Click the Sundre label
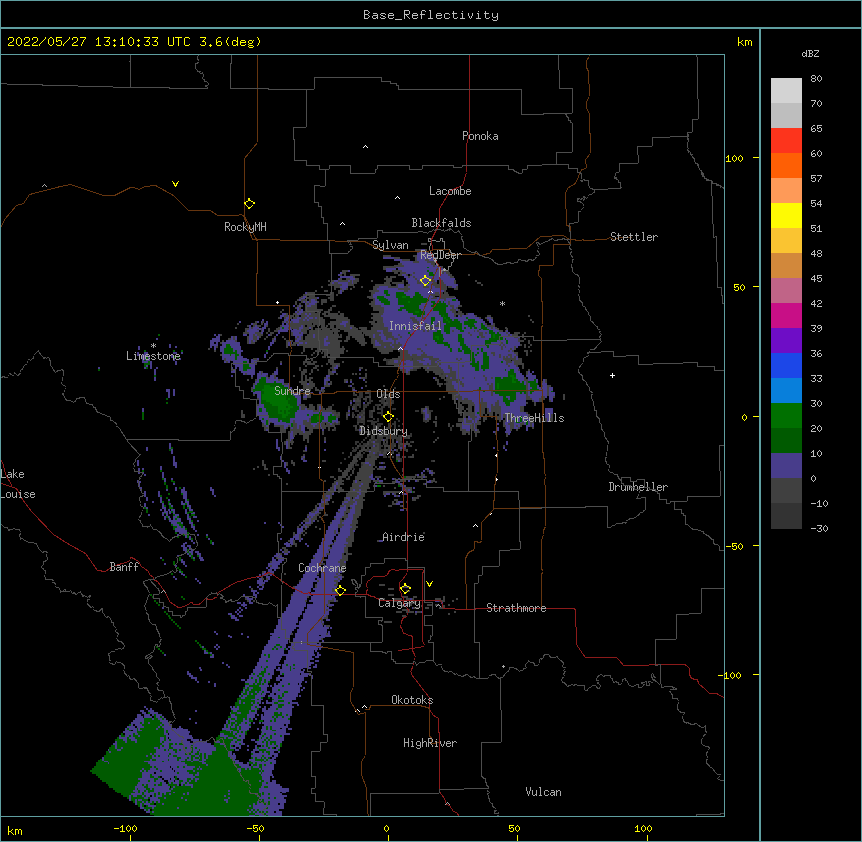862x842 pixels. [292, 391]
